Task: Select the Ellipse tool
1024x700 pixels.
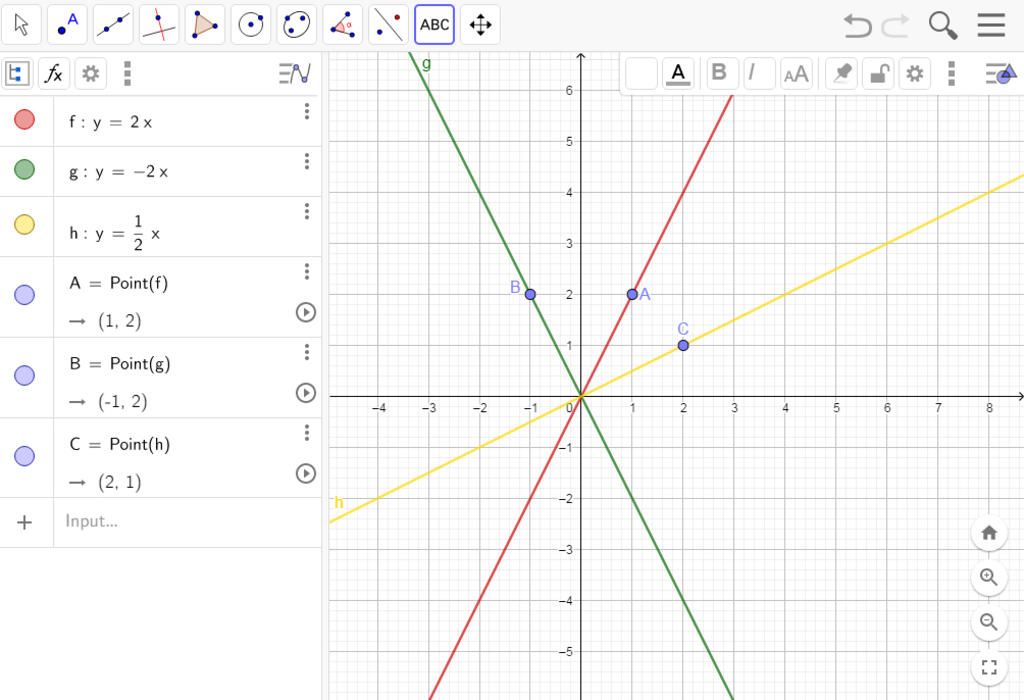Action: (296, 25)
